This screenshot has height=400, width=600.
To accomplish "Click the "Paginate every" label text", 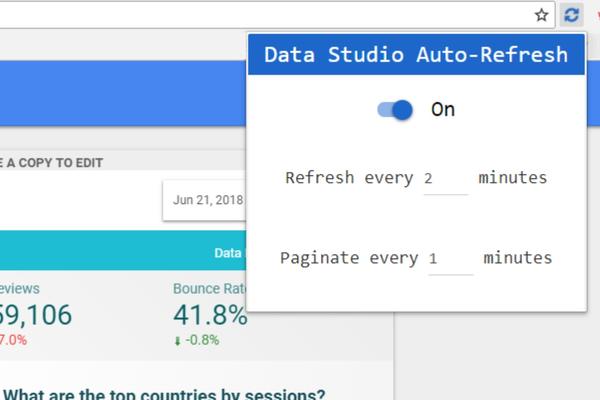I will (x=349, y=258).
